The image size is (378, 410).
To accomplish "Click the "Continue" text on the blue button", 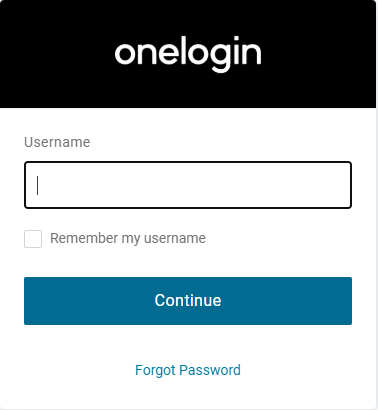I will point(188,300).
